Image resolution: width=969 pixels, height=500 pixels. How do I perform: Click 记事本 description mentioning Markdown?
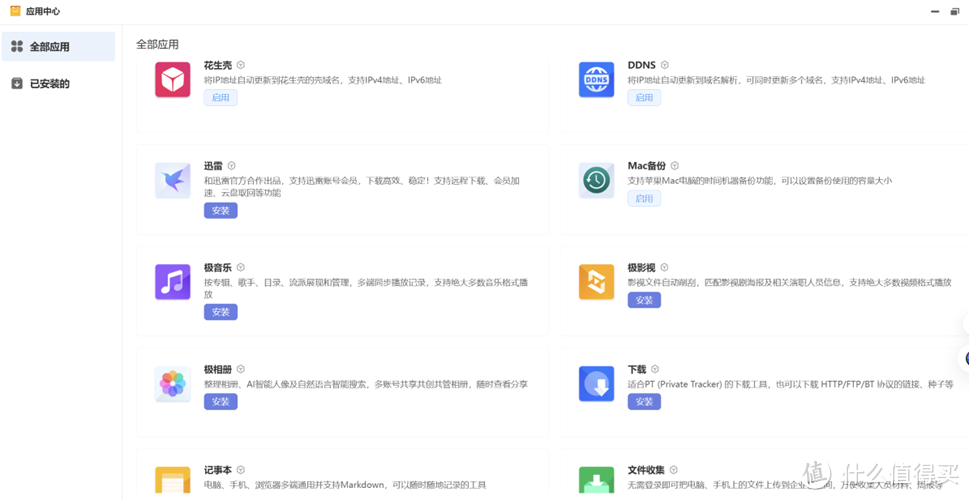(x=345, y=485)
